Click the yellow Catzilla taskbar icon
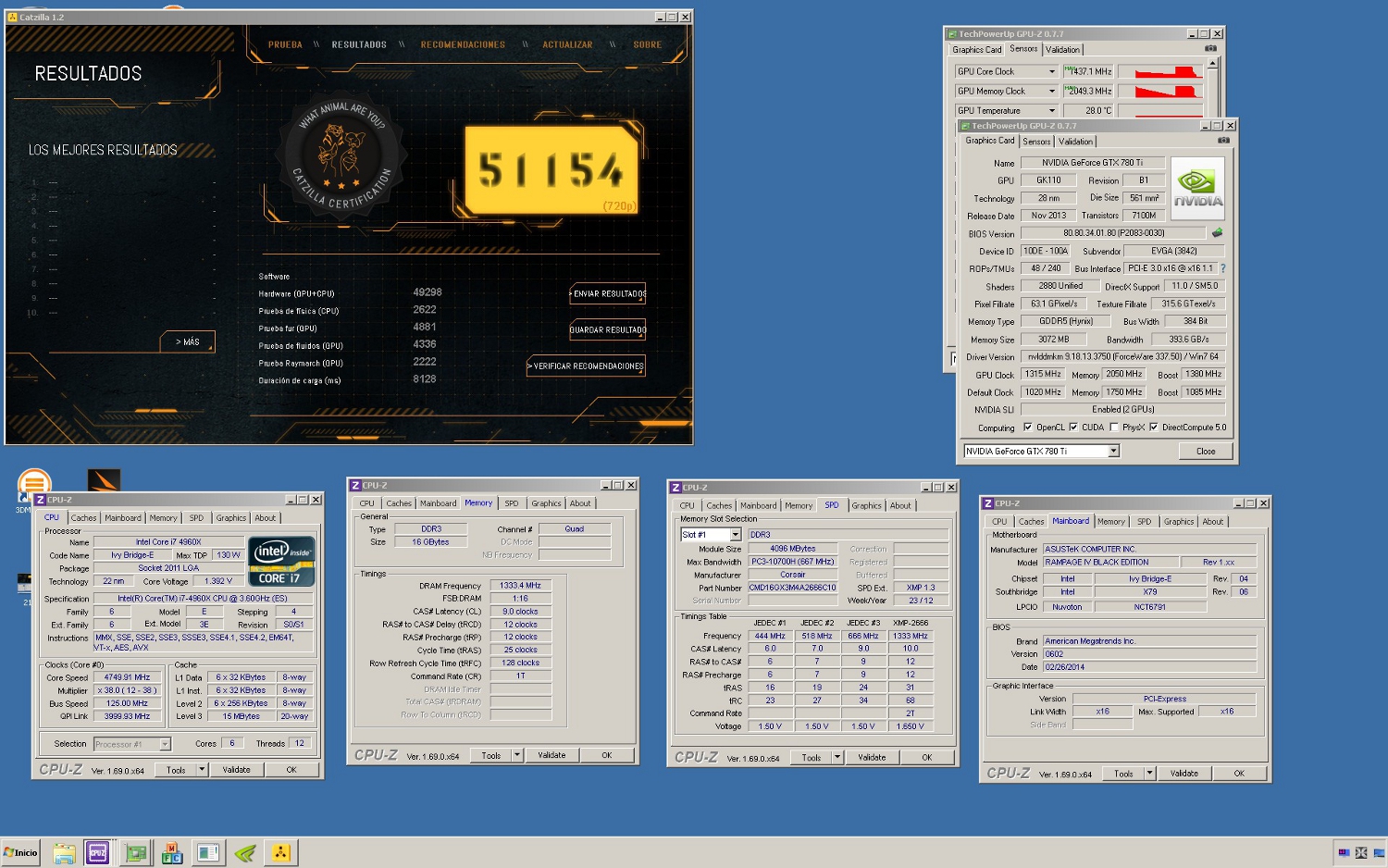Screen dimensions: 1388x868 281,852
